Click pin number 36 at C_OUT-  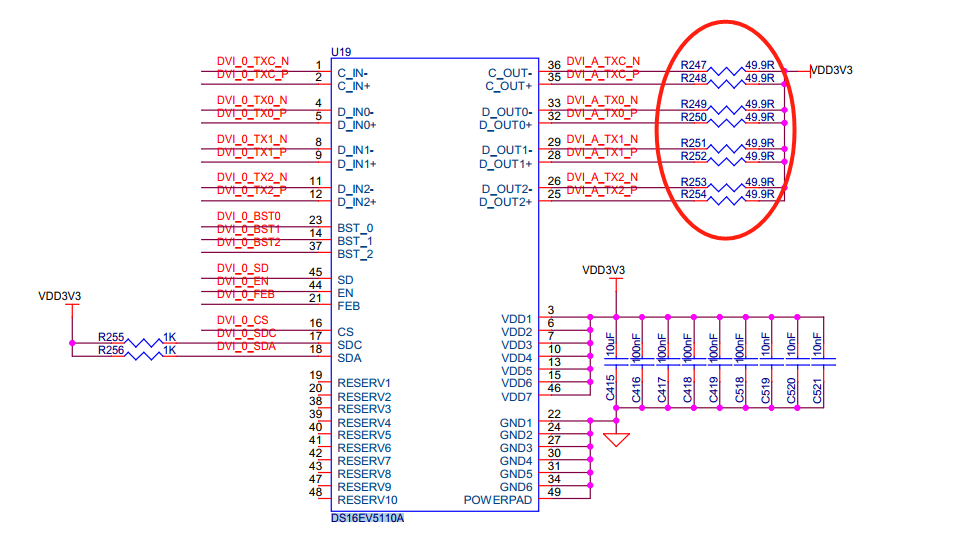coord(554,65)
